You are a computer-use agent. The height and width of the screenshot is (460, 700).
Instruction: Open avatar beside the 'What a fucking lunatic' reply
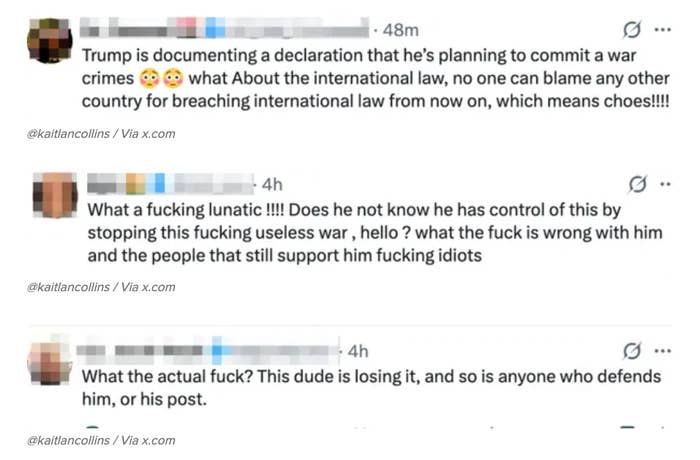coord(56,194)
